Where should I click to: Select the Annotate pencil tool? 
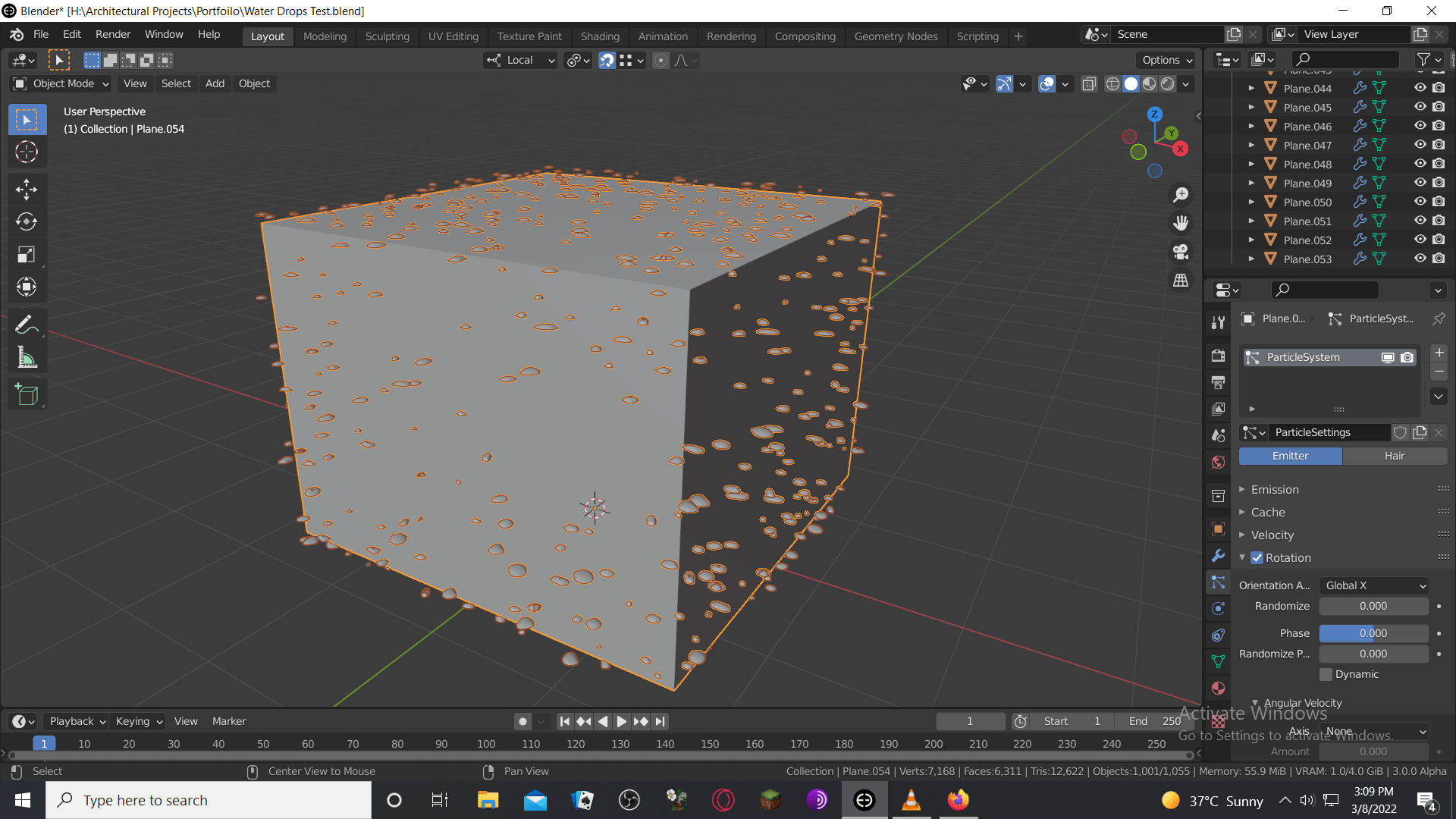pyautogui.click(x=27, y=325)
